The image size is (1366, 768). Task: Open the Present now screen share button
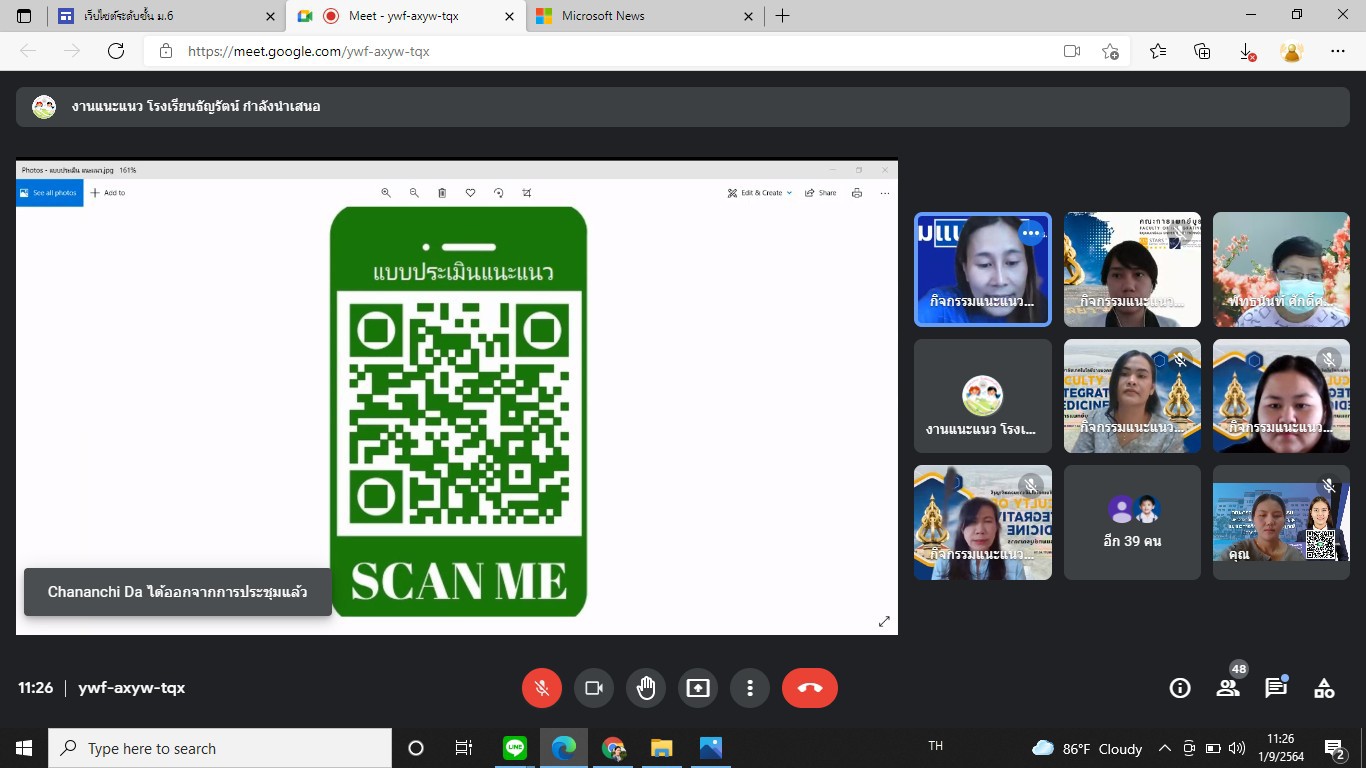pyautogui.click(x=698, y=688)
